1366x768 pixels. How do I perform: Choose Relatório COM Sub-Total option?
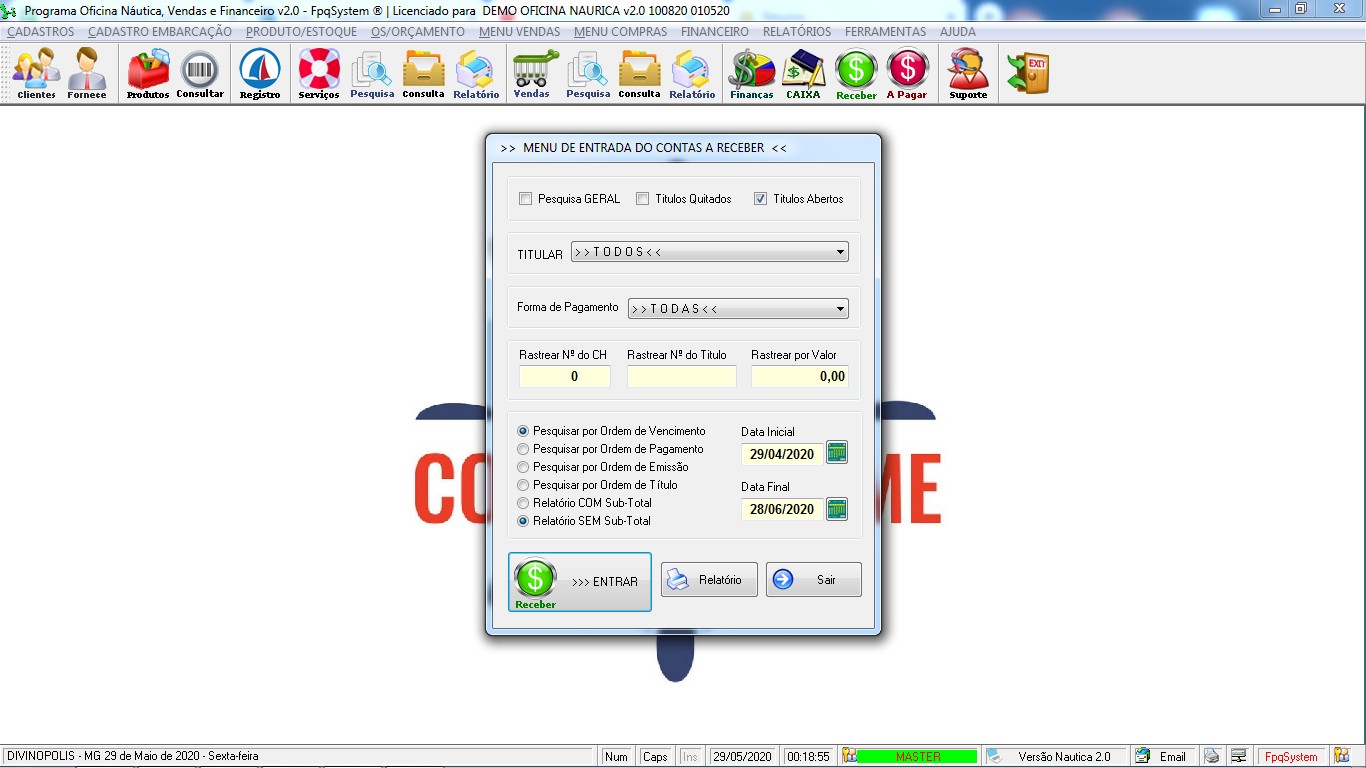[584, 503]
